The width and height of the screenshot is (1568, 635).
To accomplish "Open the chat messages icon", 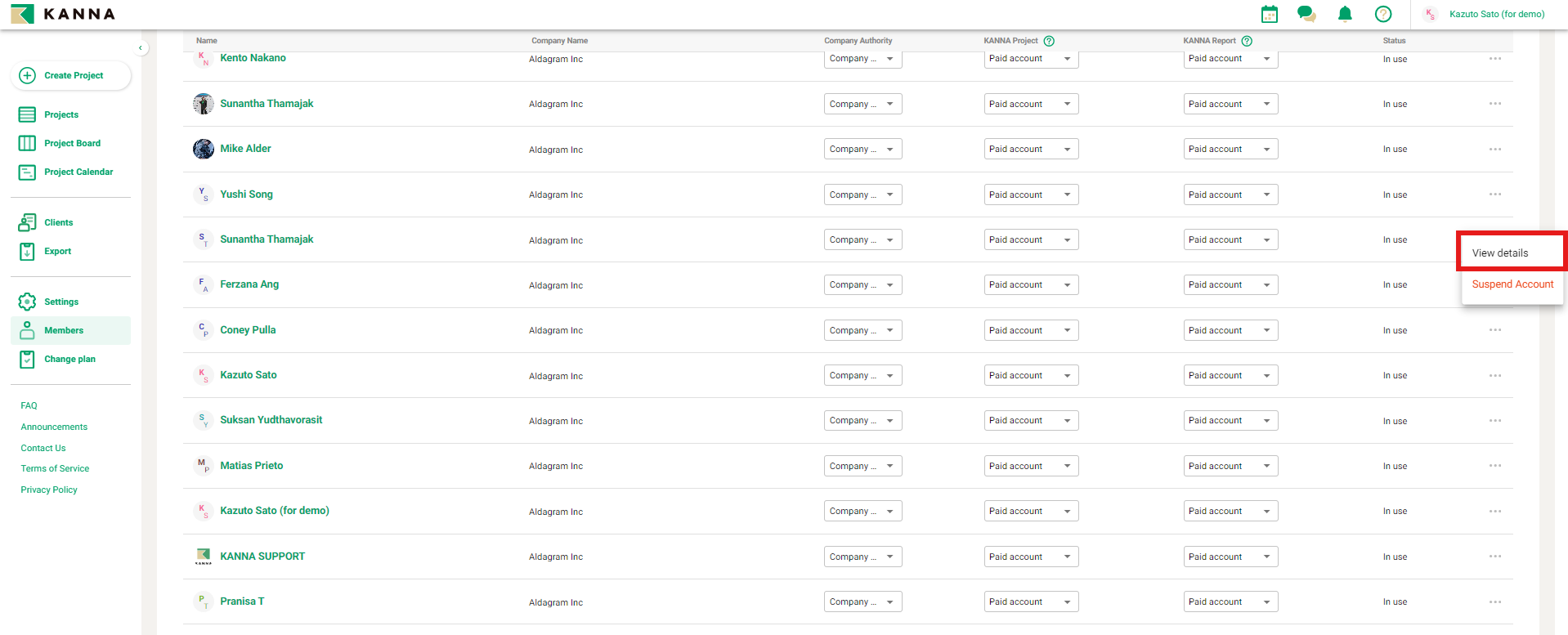I will click(1306, 14).
